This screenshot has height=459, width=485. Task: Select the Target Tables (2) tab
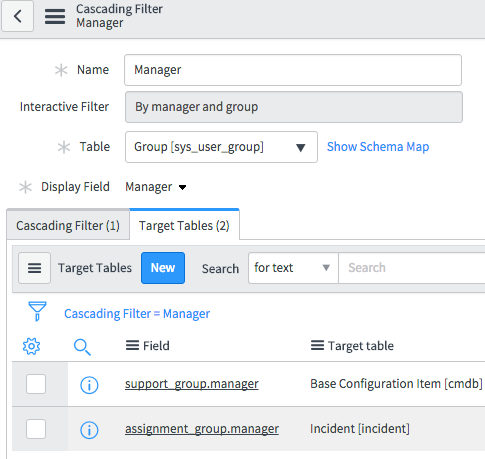(x=184, y=226)
